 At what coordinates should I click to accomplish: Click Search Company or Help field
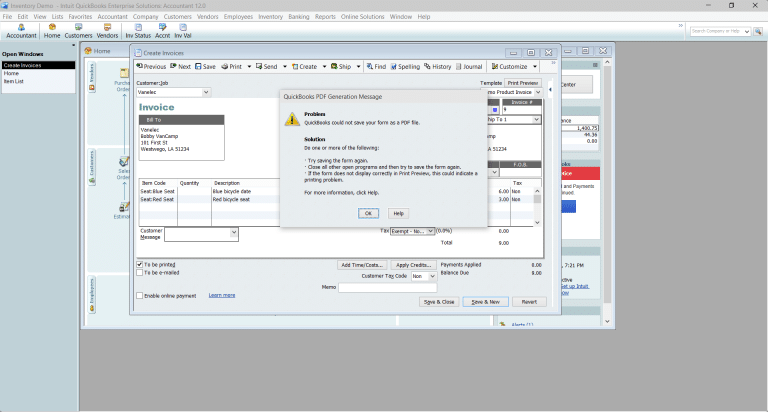coord(720,31)
